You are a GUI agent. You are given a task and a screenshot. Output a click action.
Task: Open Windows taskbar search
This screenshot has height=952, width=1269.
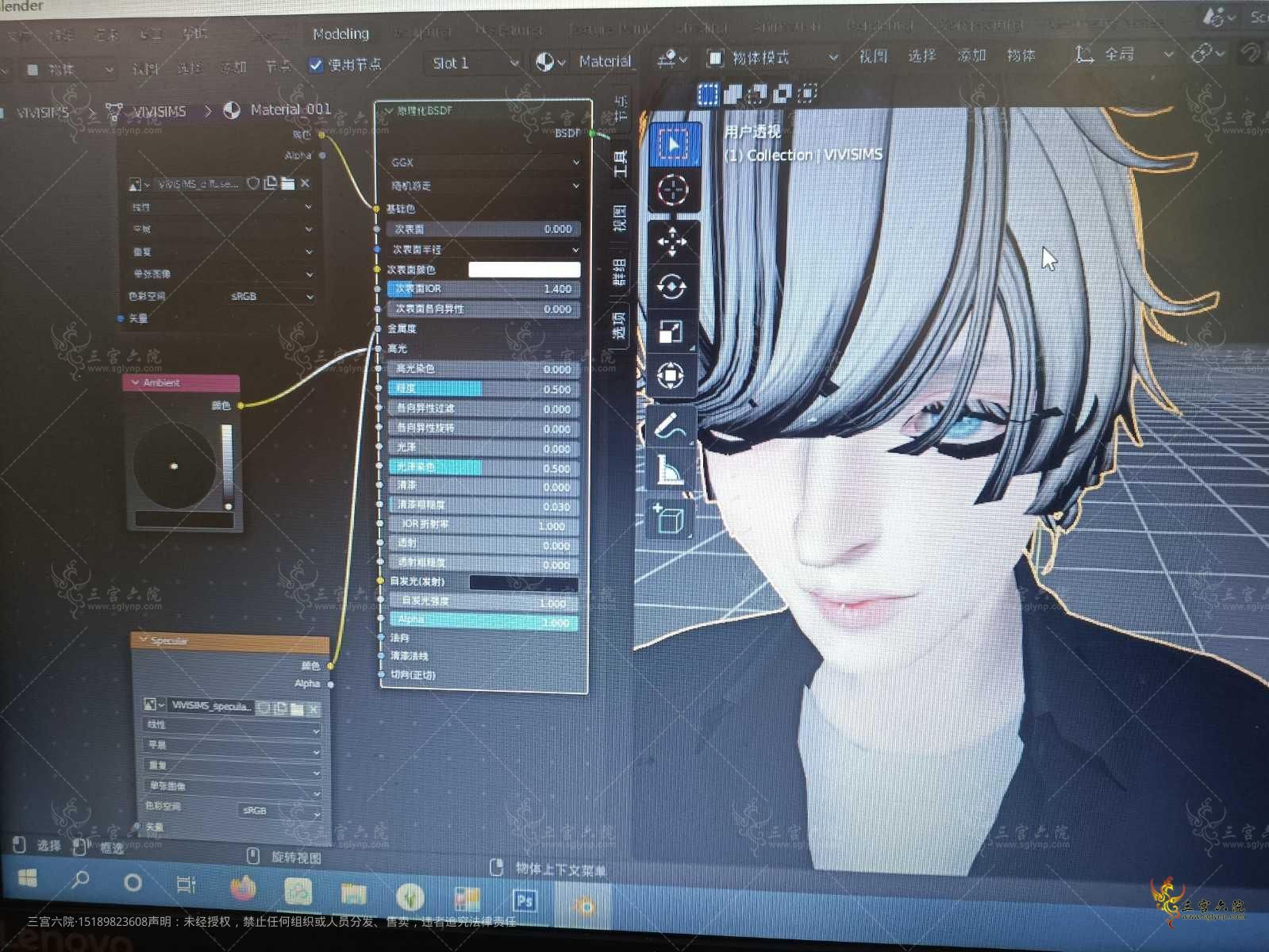pyautogui.click(x=80, y=880)
